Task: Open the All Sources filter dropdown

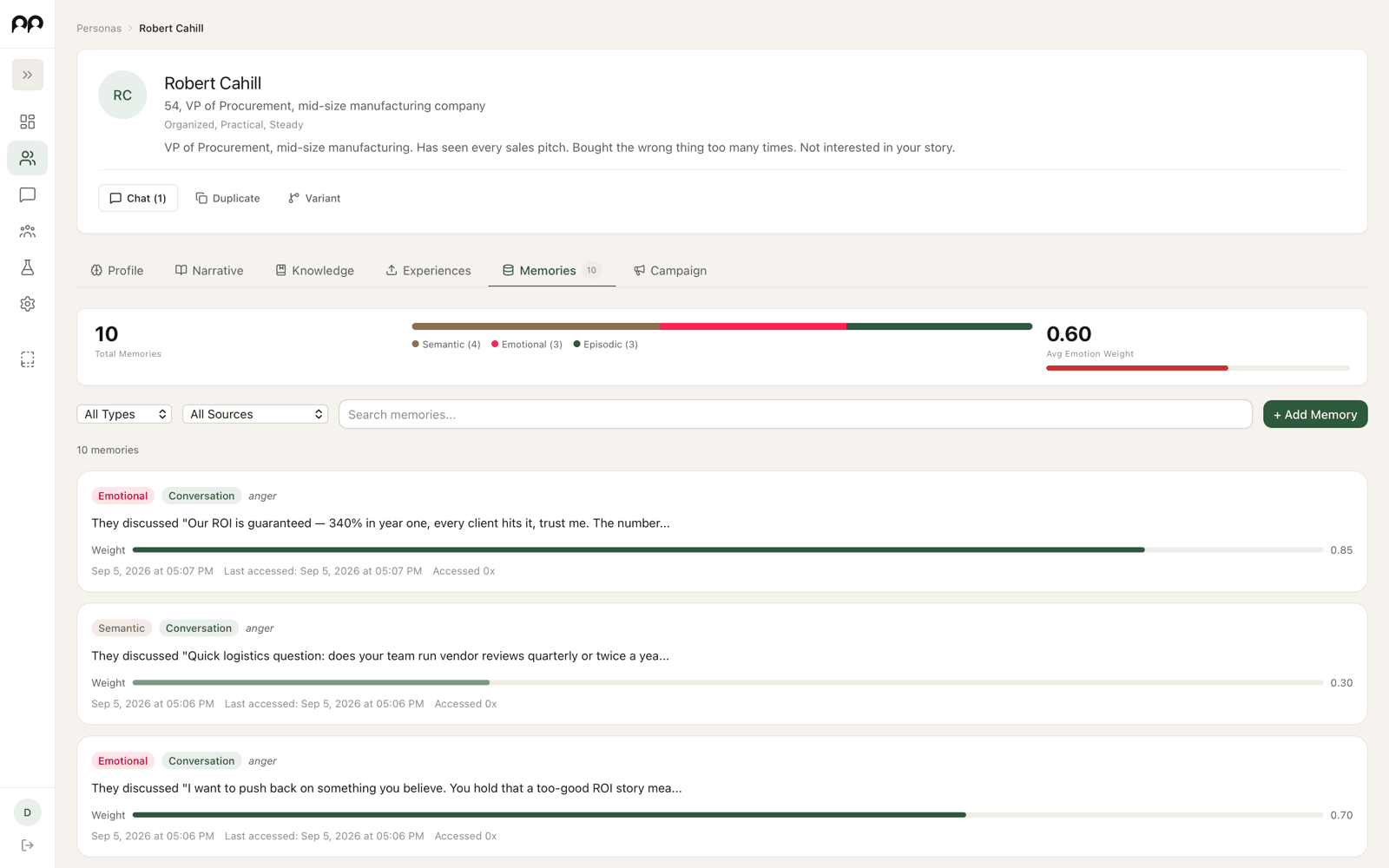Action: (255, 414)
